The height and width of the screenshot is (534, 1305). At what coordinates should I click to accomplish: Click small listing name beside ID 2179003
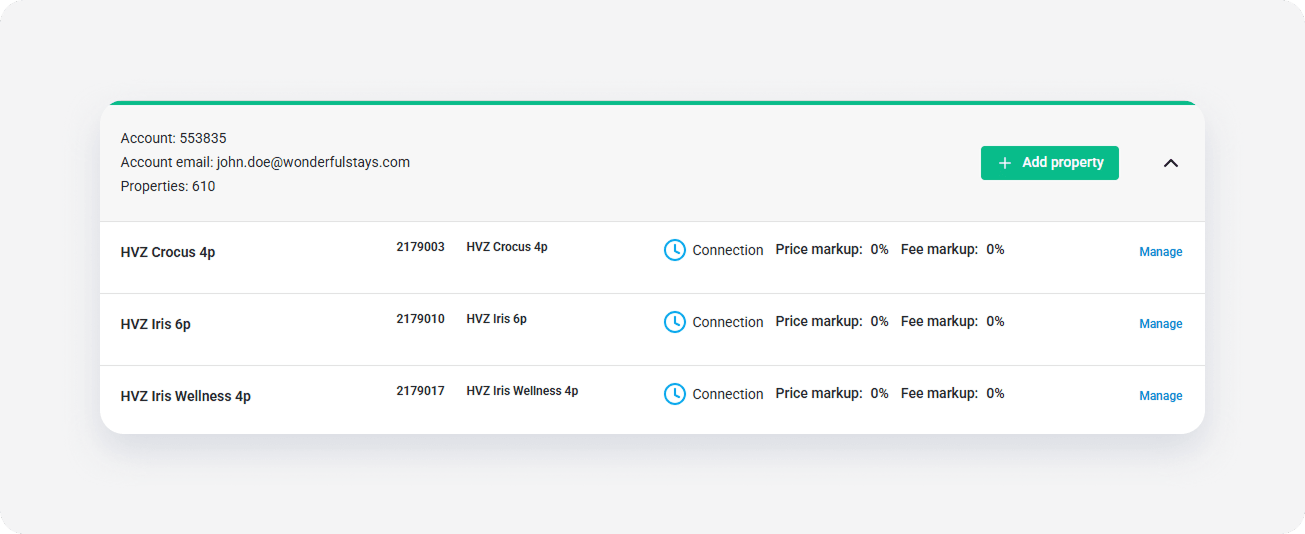coord(507,247)
